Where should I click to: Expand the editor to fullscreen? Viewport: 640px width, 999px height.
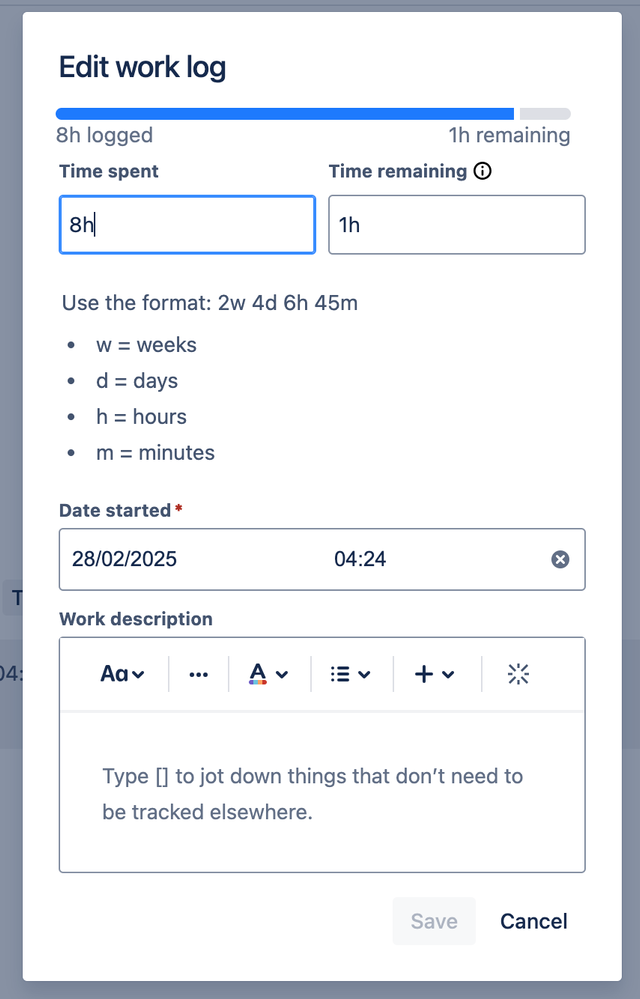[x=518, y=673]
